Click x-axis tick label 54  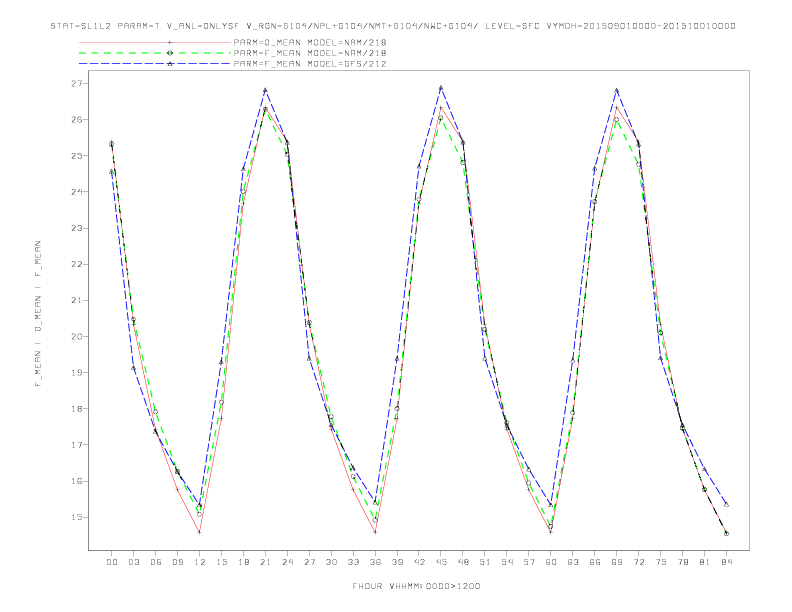click(507, 562)
